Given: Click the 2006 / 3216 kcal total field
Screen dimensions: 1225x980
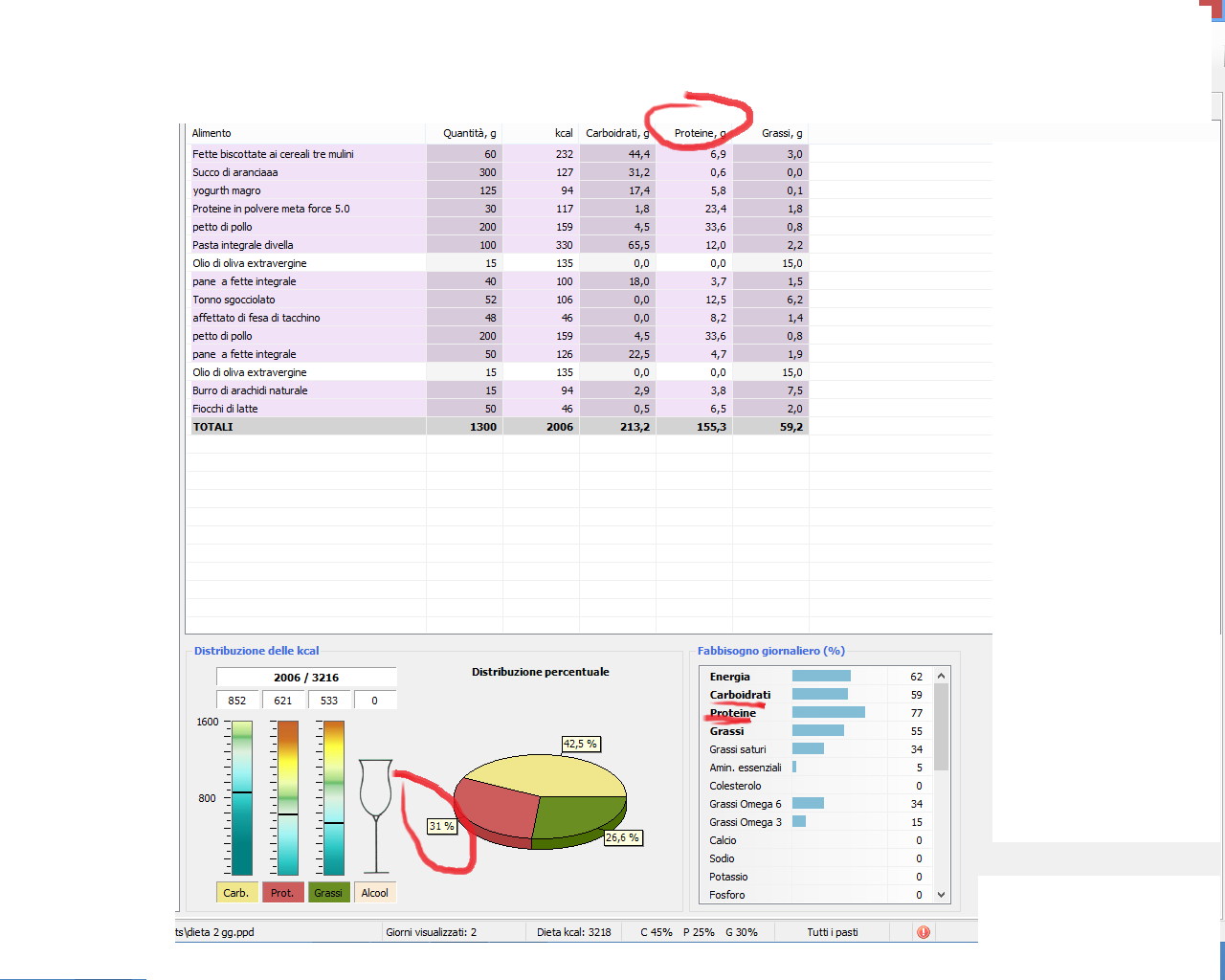Looking at the screenshot, I should click(x=306, y=678).
